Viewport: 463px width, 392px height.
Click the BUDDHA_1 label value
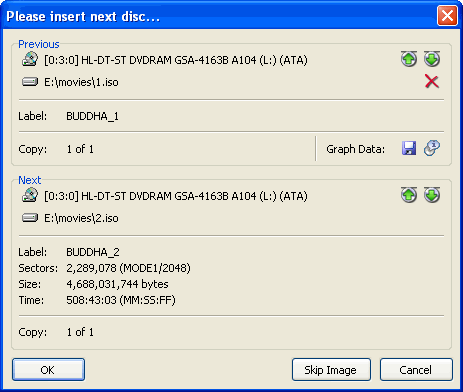(92, 116)
